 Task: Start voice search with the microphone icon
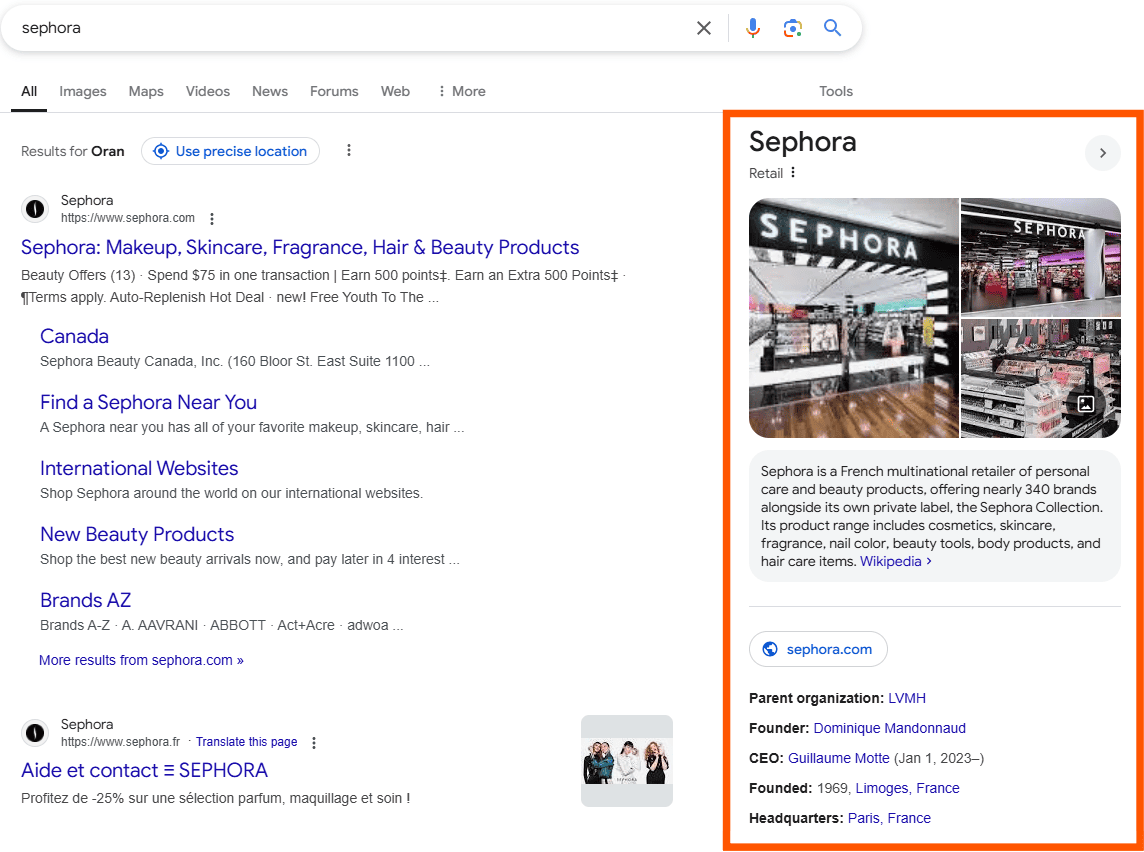tap(752, 28)
